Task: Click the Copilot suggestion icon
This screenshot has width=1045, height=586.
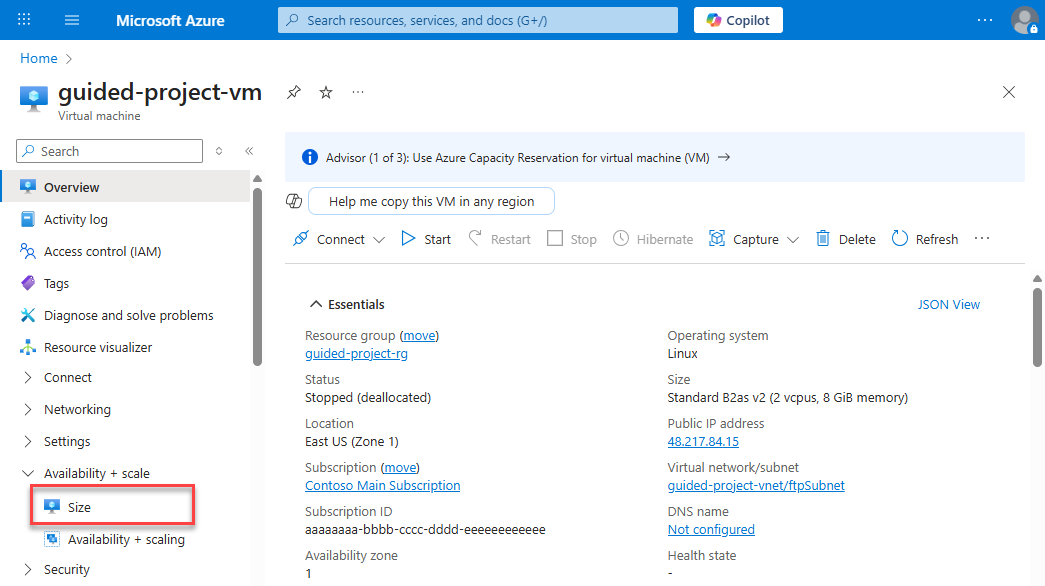Action: [x=294, y=201]
